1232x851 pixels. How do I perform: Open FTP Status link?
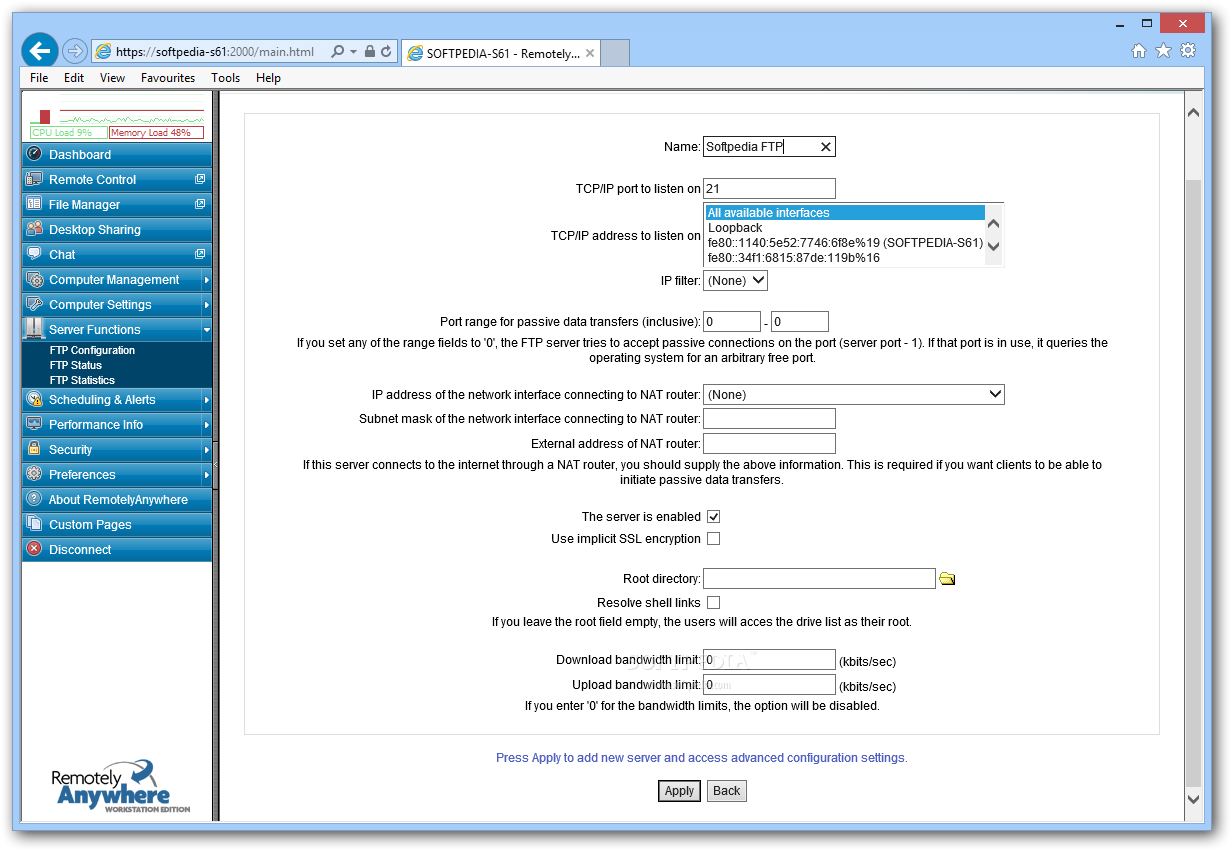(76, 365)
